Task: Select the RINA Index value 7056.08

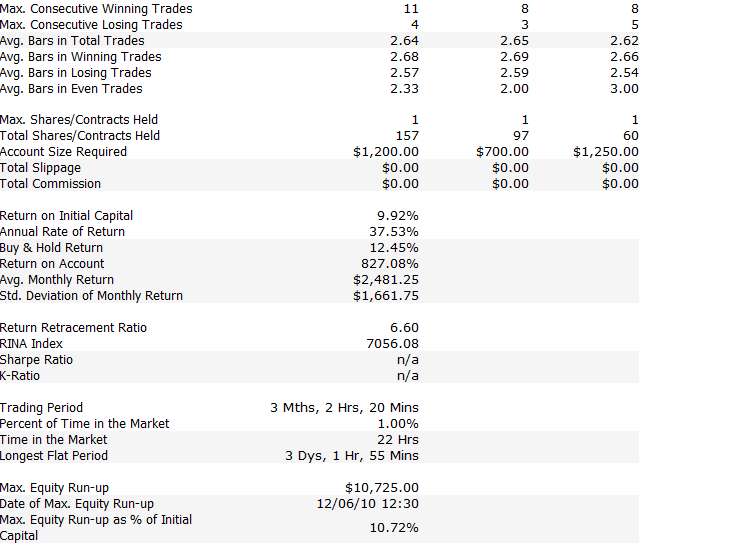Action: pos(392,343)
